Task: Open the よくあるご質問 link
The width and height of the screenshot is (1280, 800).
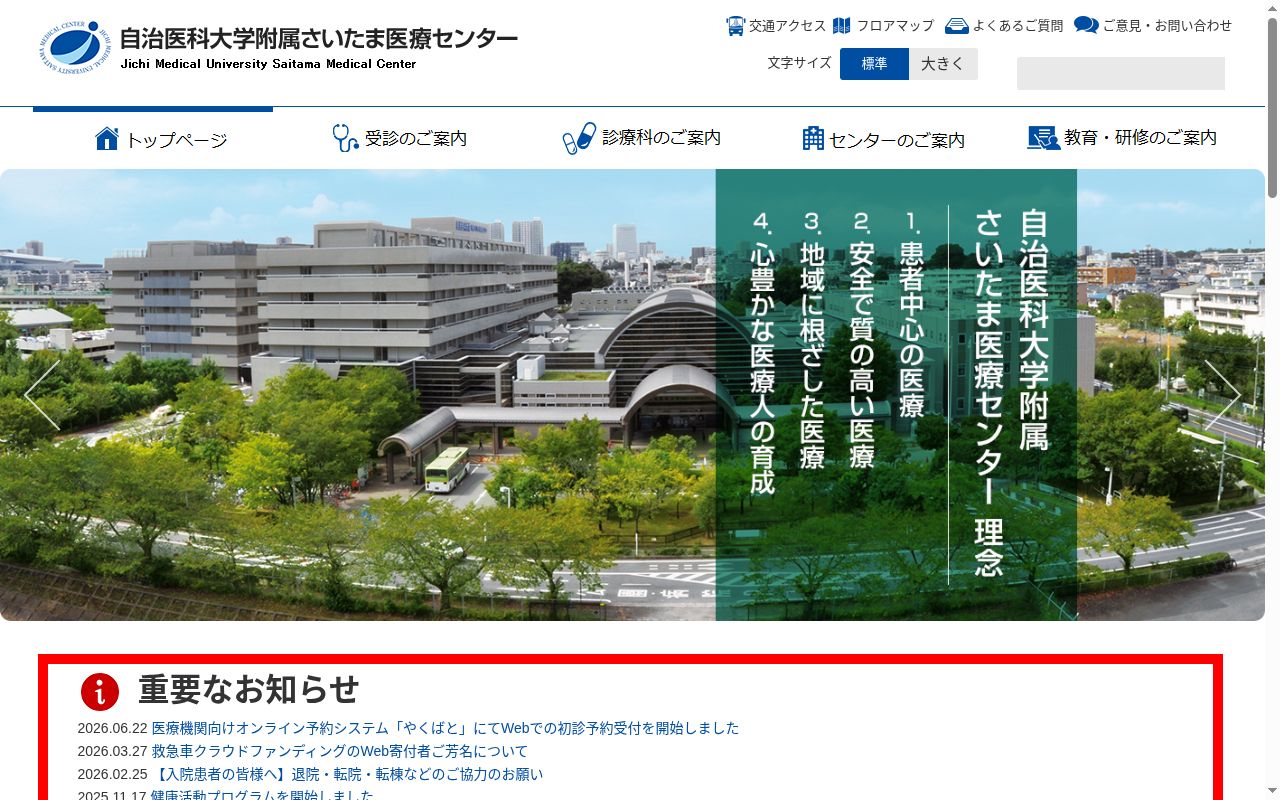Action: pos(1018,26)
